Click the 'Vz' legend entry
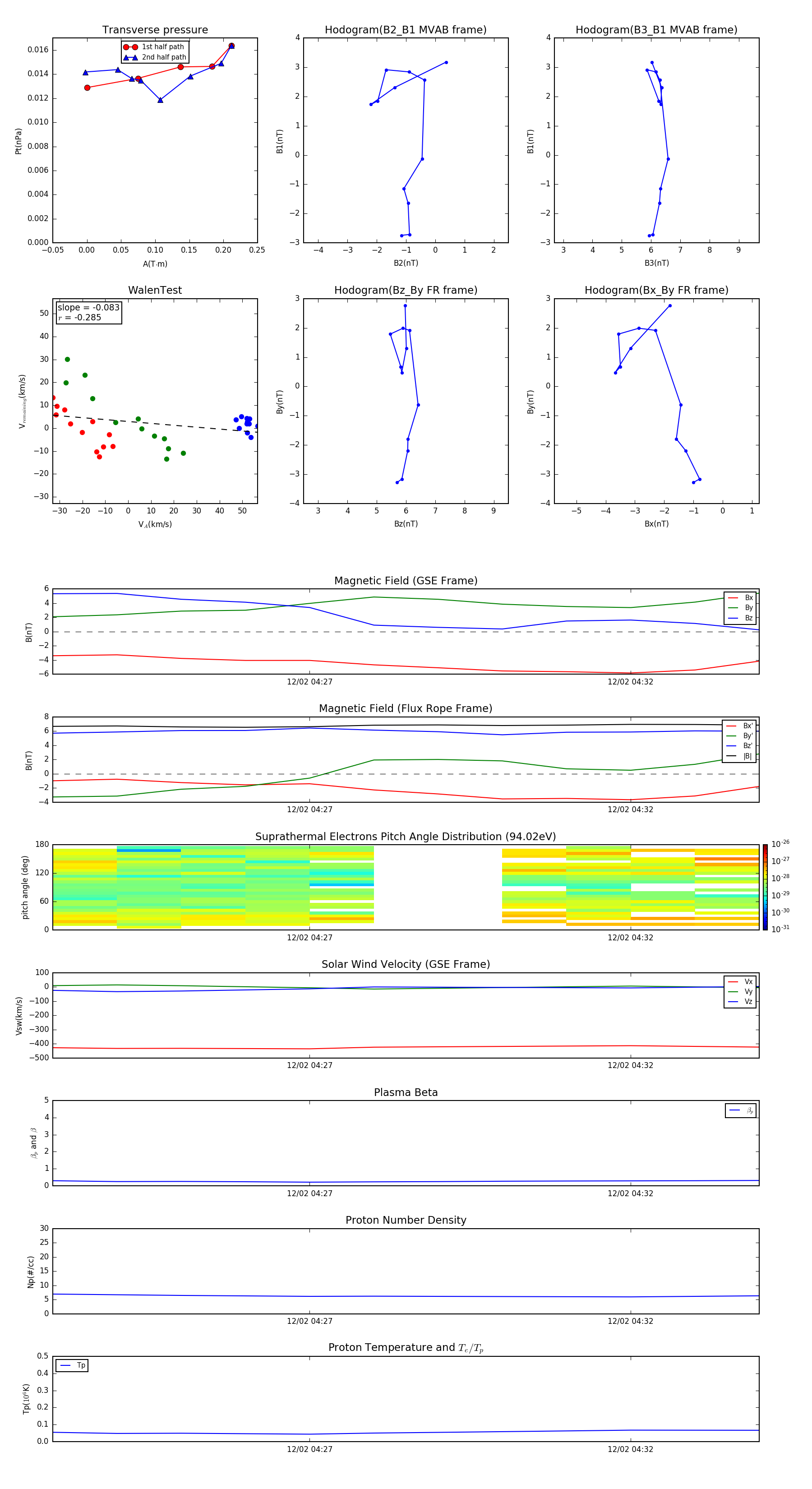The width and height of the screenshot is (812, 1489). 740,1002
